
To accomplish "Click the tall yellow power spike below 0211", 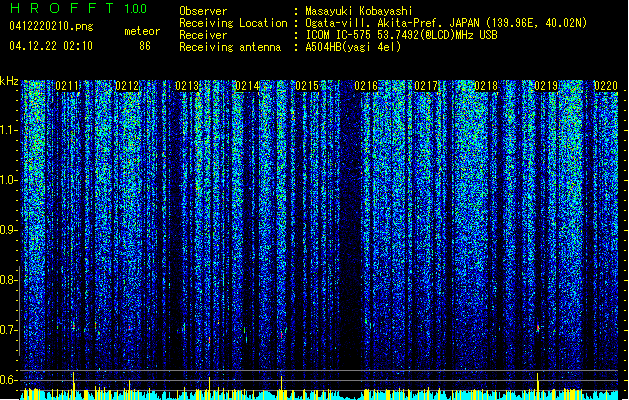I will (x=73, y=386).
